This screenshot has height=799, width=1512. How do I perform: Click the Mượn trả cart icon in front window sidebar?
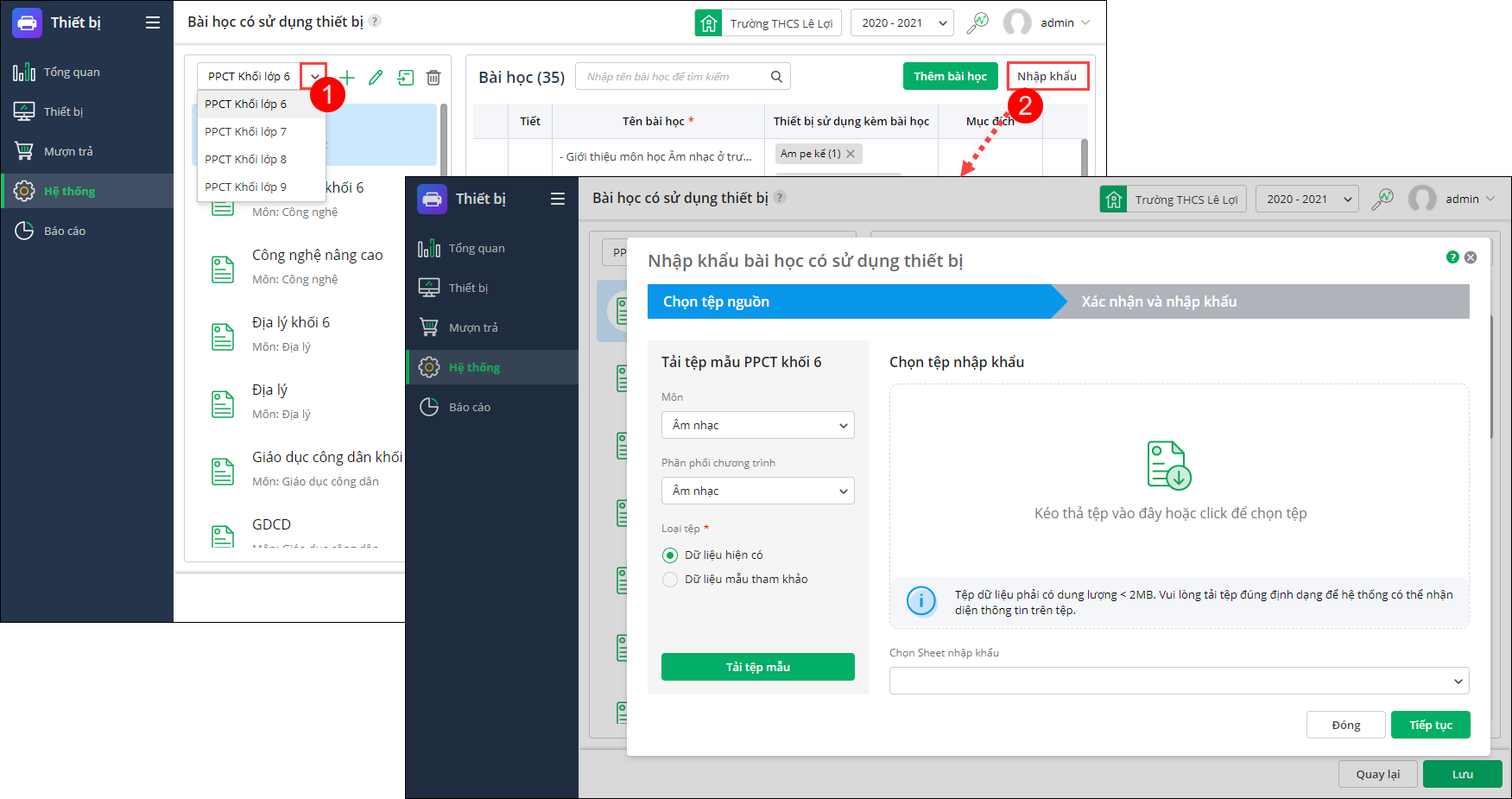click(x=429, y=327)
